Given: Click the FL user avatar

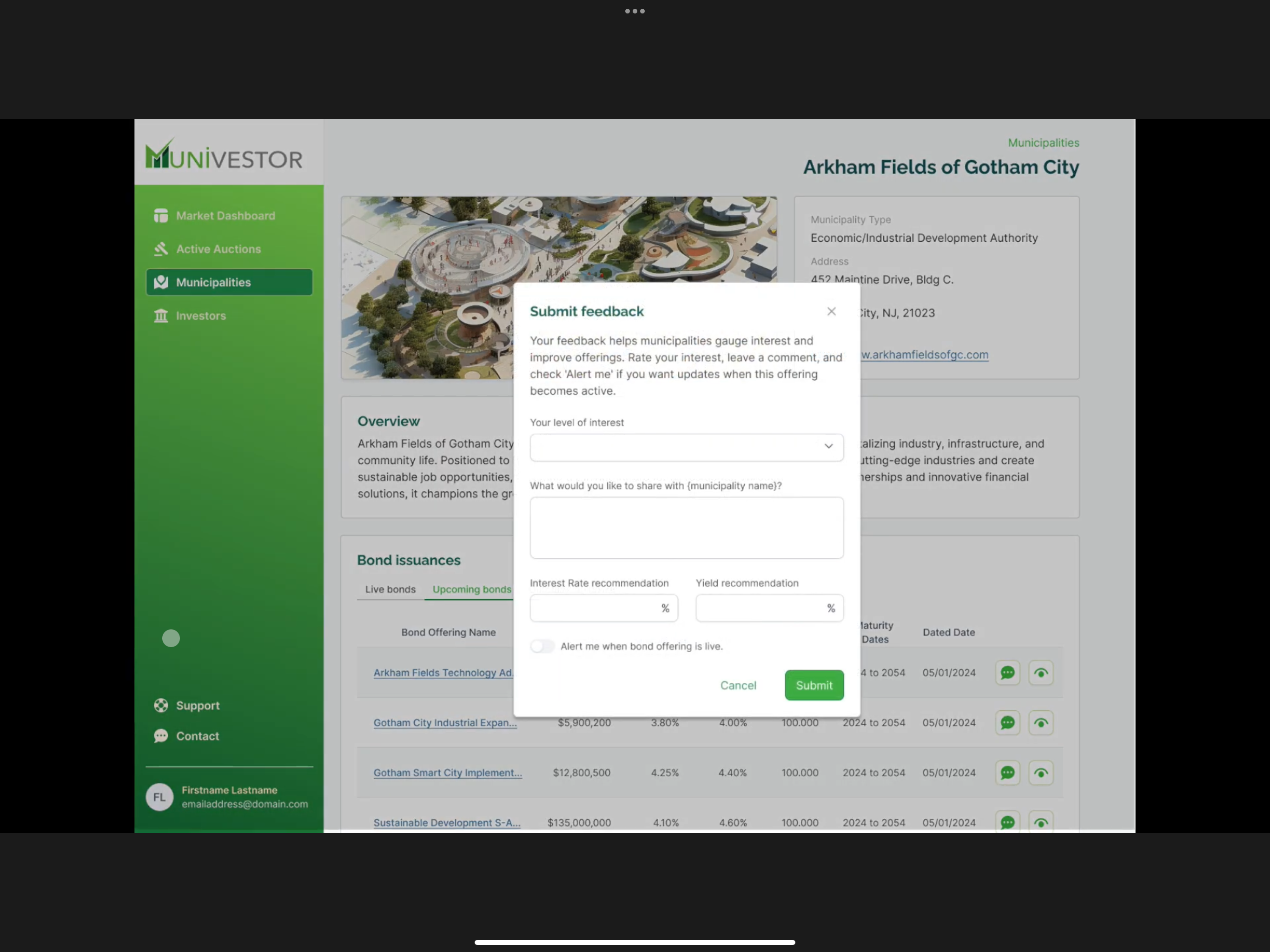Looking at the screenshot, I should click(159, 797).
